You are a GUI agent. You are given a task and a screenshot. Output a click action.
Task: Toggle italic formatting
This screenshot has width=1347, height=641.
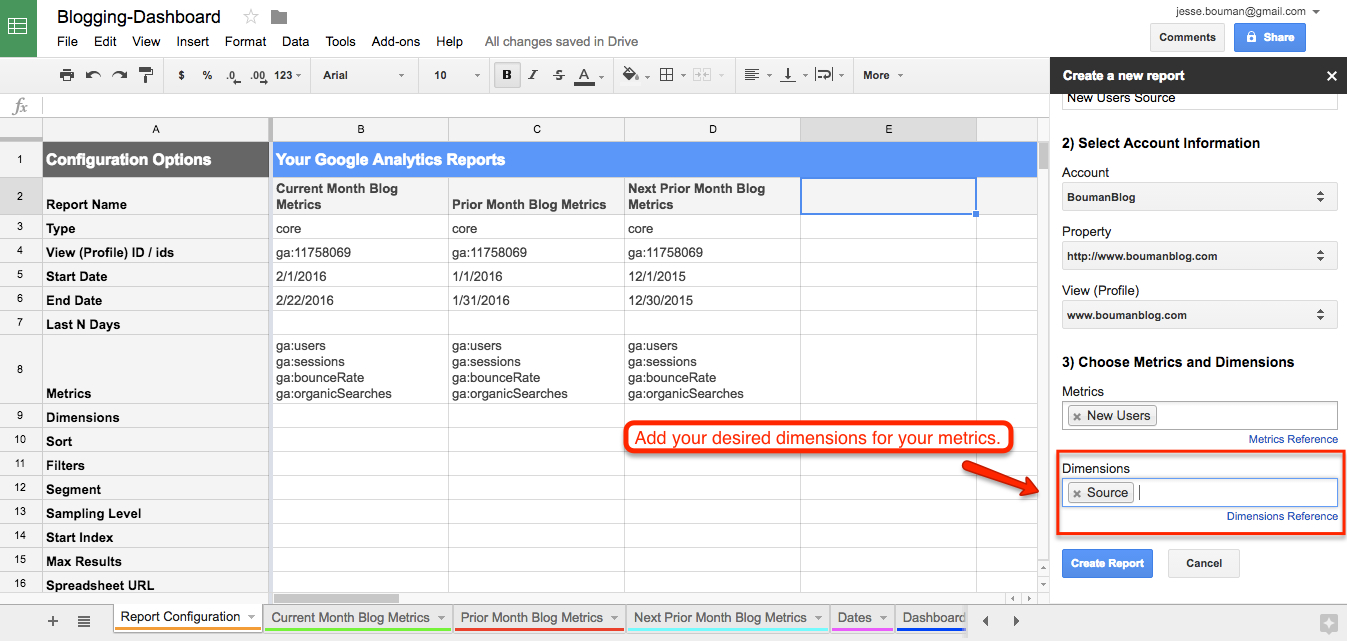pos(532,75)
